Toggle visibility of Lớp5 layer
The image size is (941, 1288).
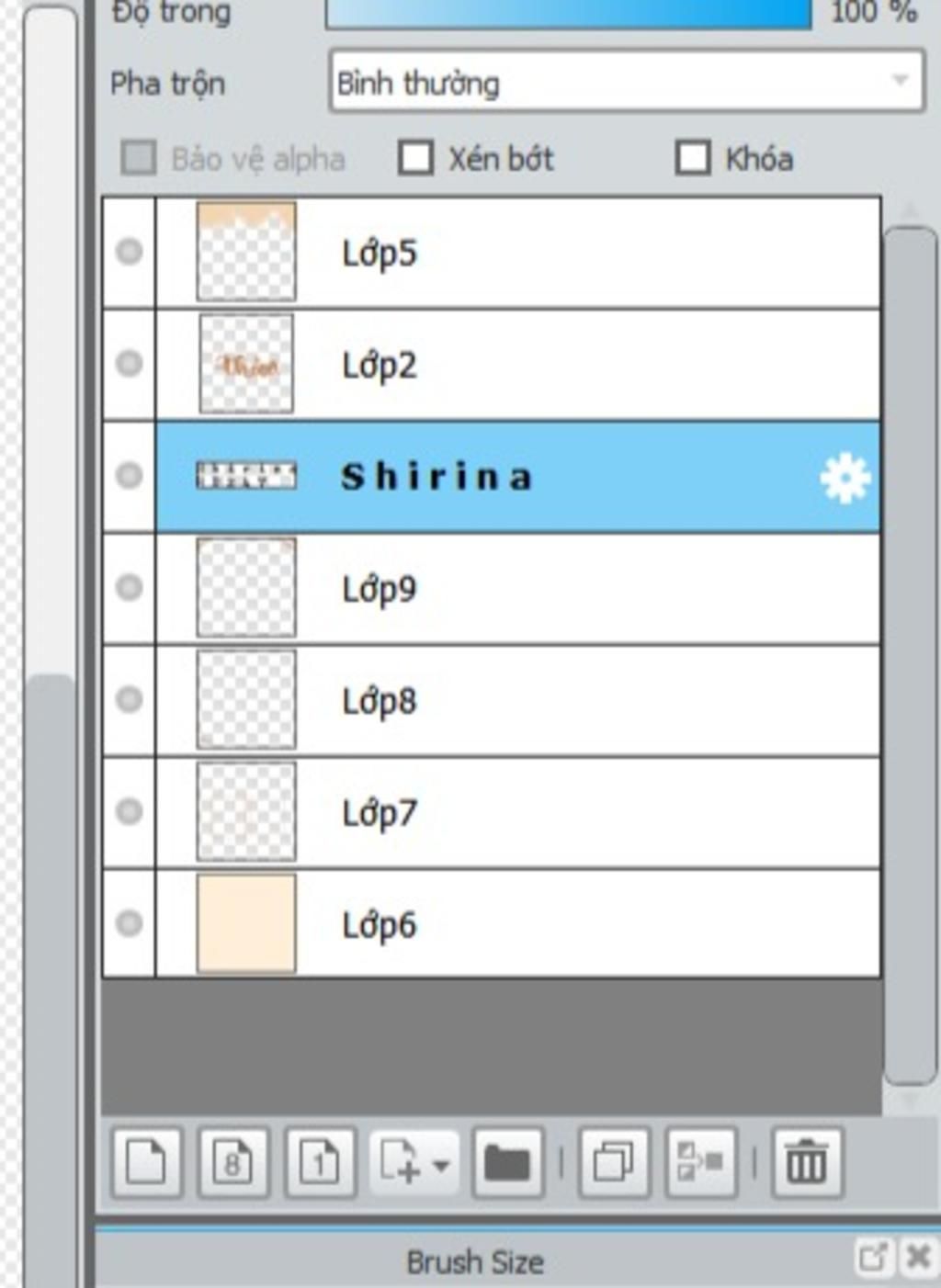click(x=130, y=252)
